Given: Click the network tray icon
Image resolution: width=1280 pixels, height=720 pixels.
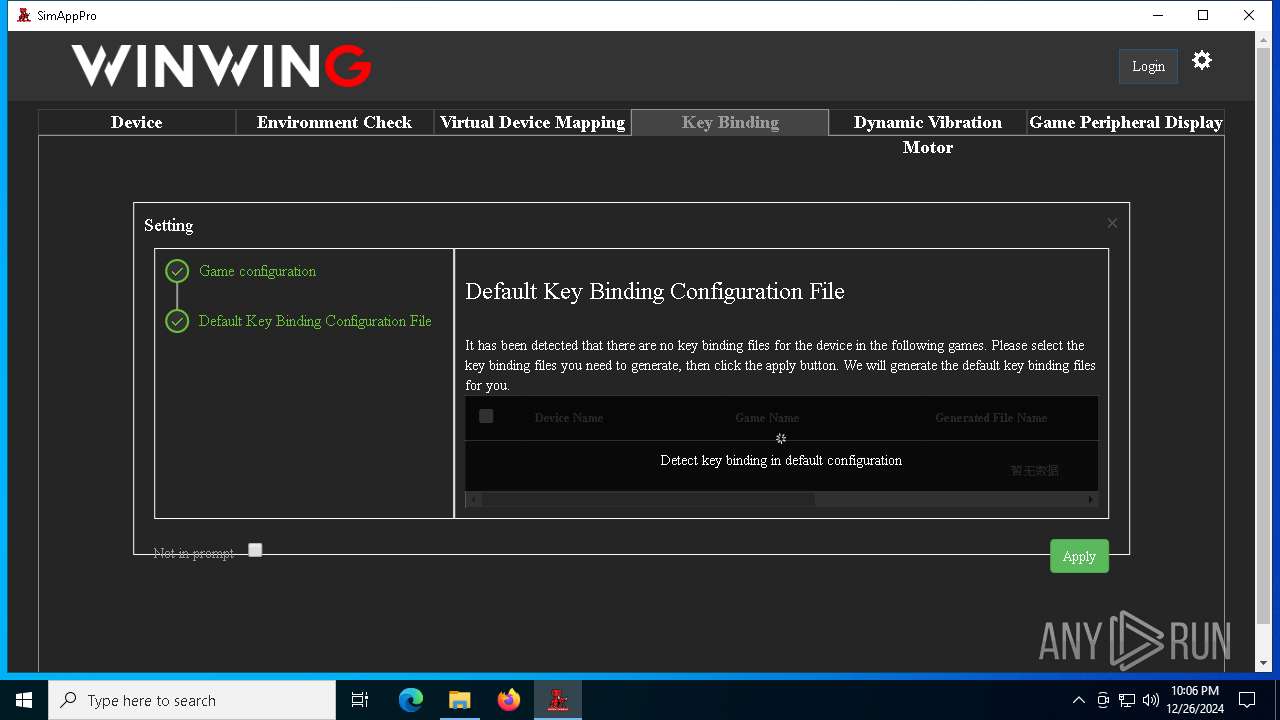Looking at the screenshot, I should click(x=1127, y=700).
